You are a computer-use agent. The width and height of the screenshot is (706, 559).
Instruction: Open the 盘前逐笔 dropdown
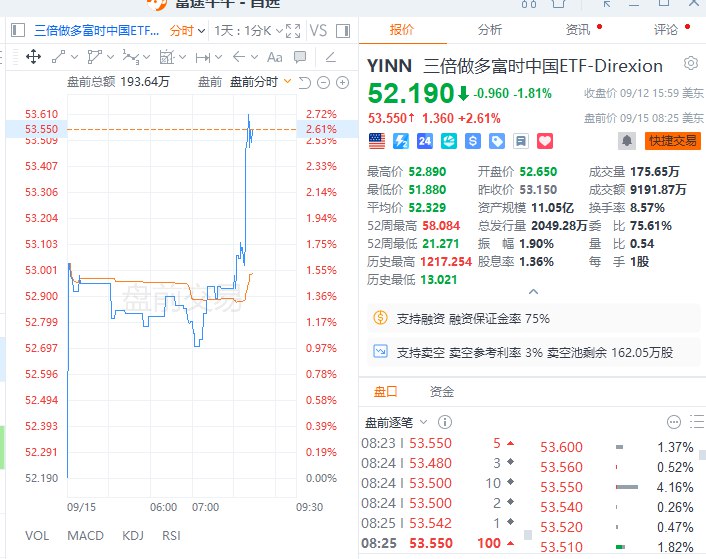tap(395, 422)
